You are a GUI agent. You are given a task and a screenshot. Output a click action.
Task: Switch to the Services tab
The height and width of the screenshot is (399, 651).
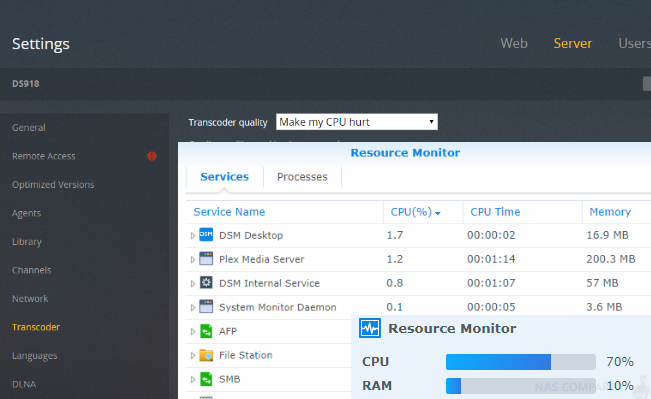[224, 177]
